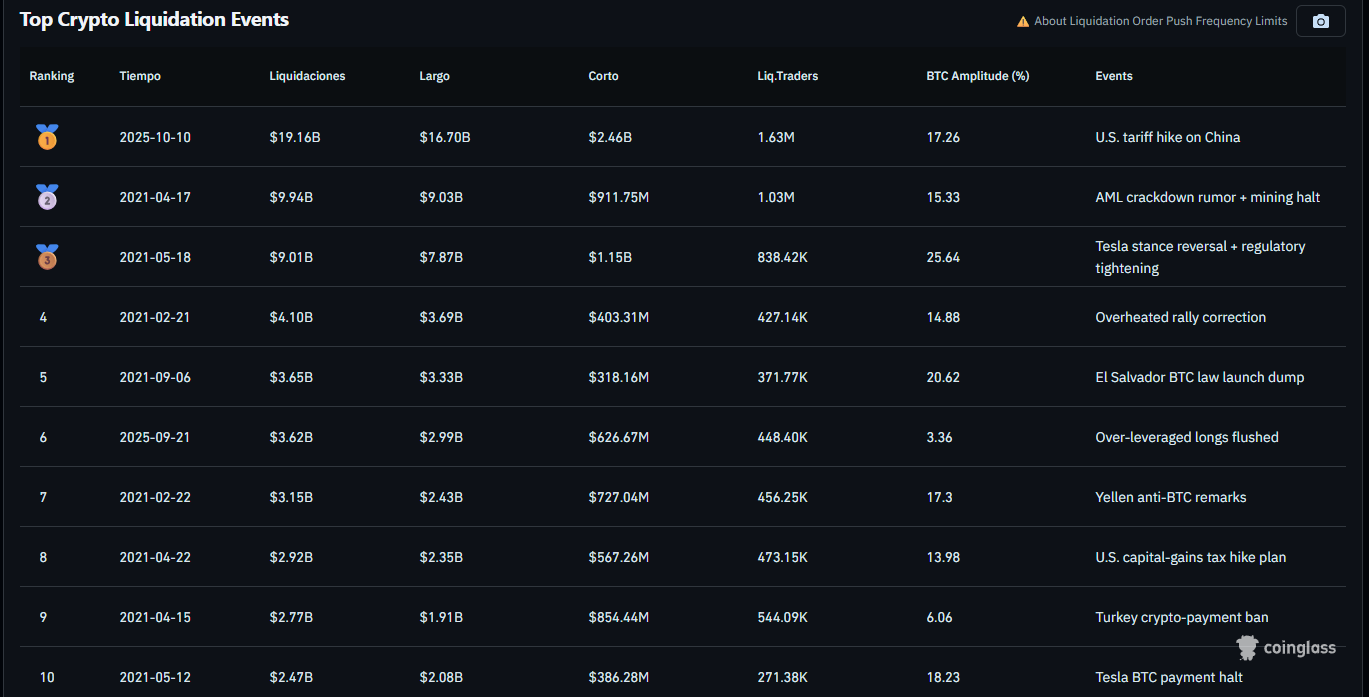Click the silver second-place medal icon
The image size is (1369, 697).
click(x=47, y=197)
